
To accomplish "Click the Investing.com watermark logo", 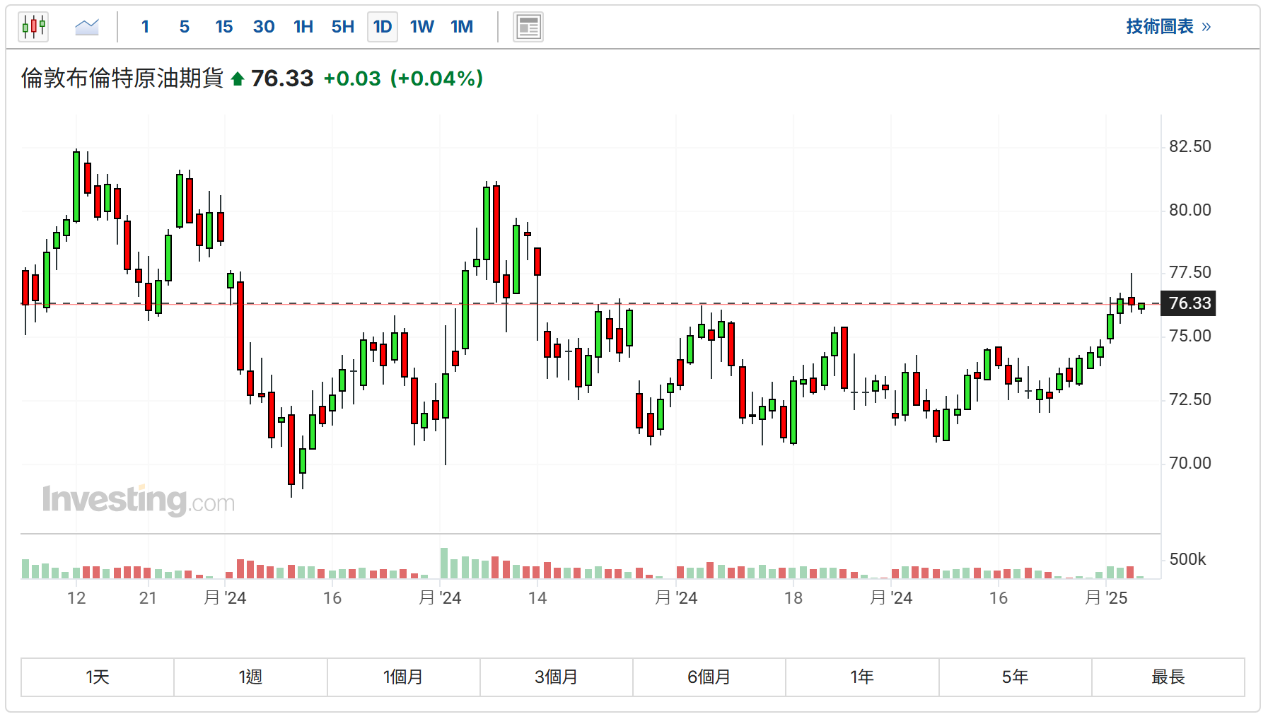I will [138, 500].
